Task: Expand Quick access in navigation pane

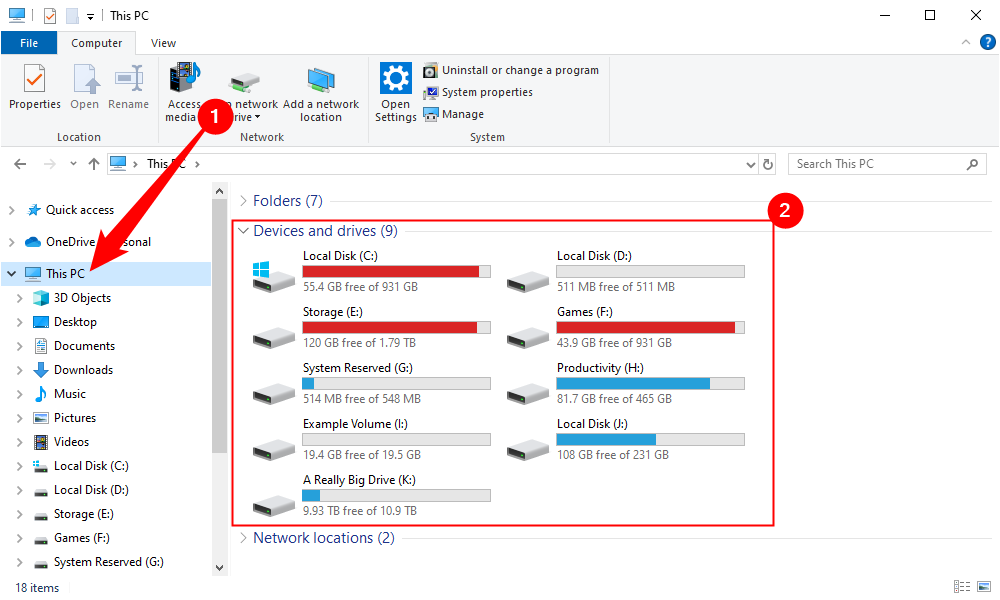Action: tap(11, 210)
